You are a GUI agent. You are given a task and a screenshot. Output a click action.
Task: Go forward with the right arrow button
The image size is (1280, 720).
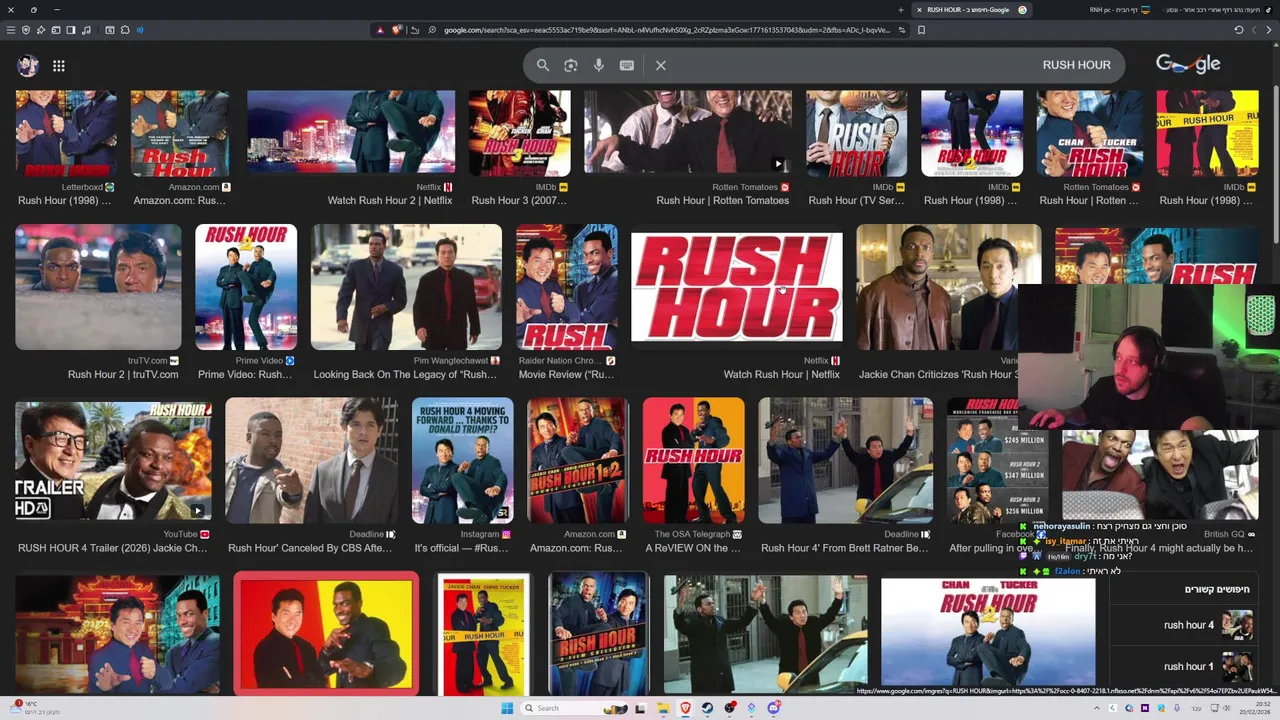point(1270,30)
